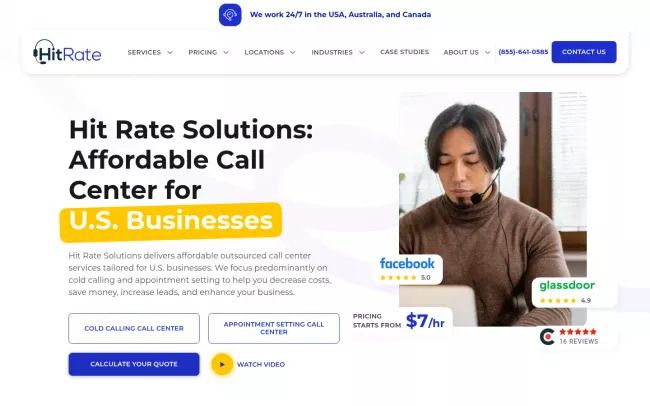Click the Calculate Your Quote button

pos(134,364)
